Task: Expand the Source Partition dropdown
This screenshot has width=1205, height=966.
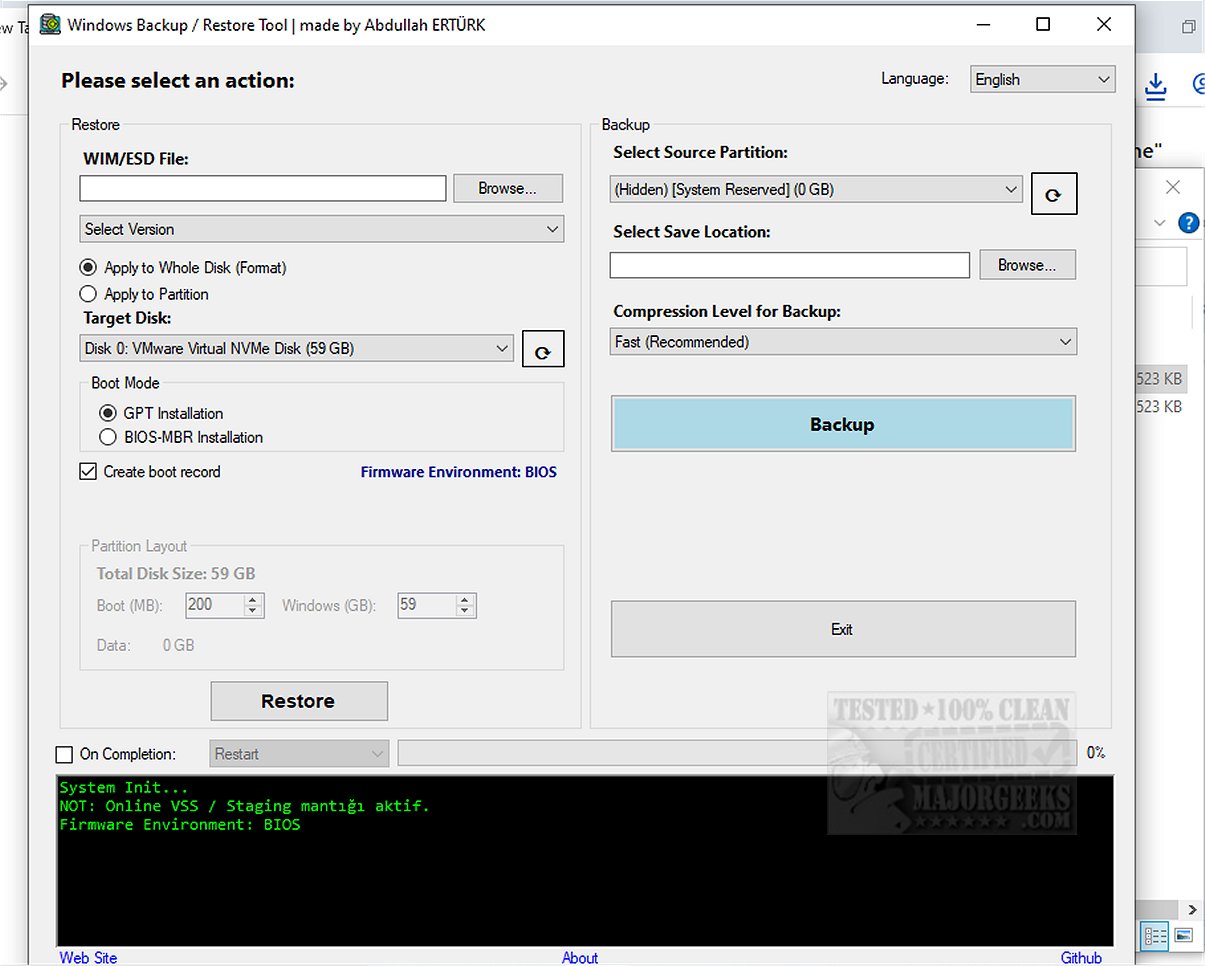Action: point(816,189)
